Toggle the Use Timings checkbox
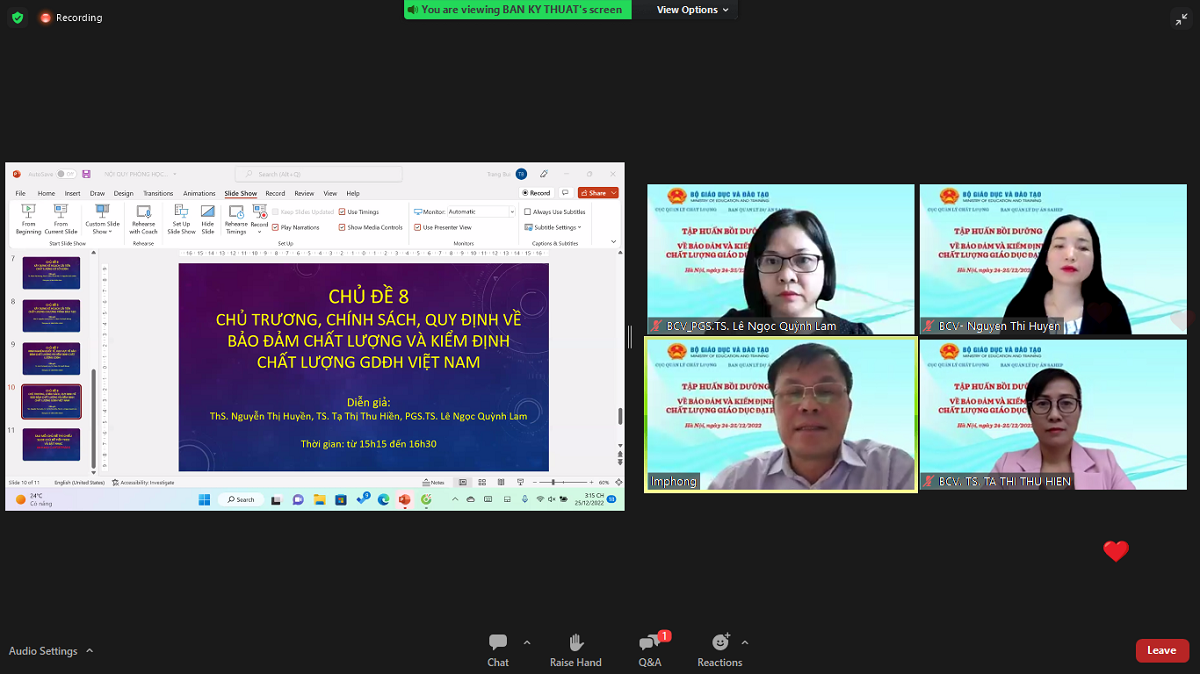Screen dimensions: 1200x674 click(342, 212)
